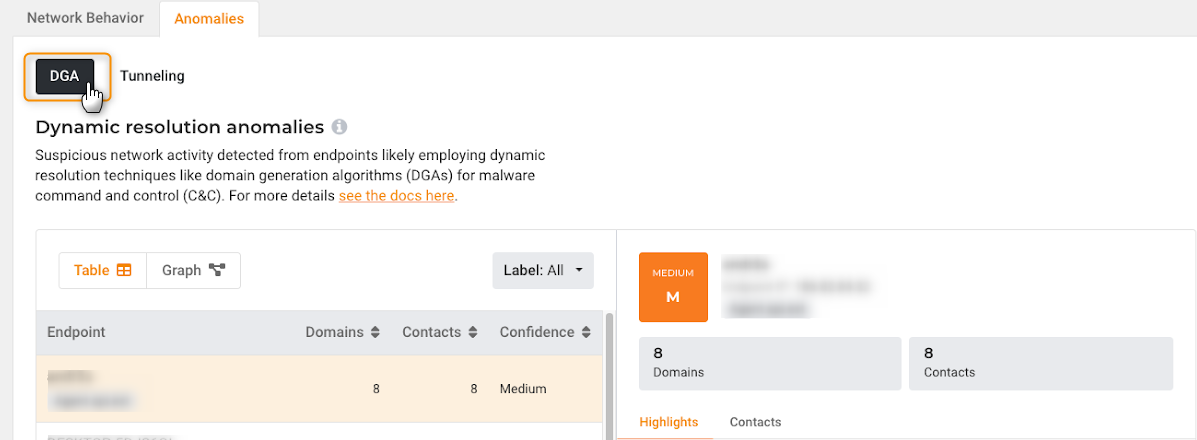The height and width of the screenshot is (440, 1197).
Task: Sort table by Domains column arrows
Action: pos(375,332)
